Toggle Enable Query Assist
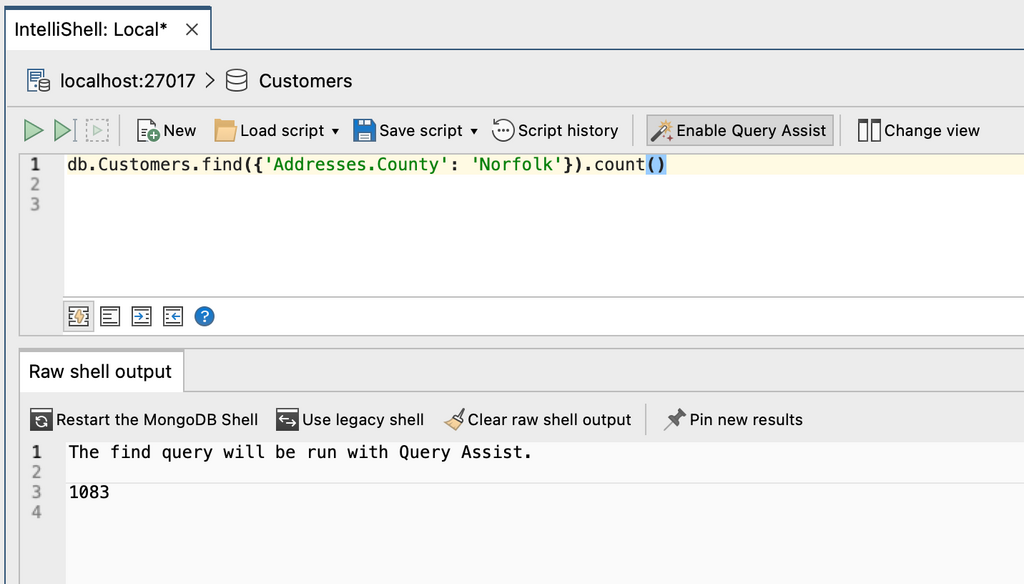The height and width of the screenshot is (584, 1024). pos(739,130)
